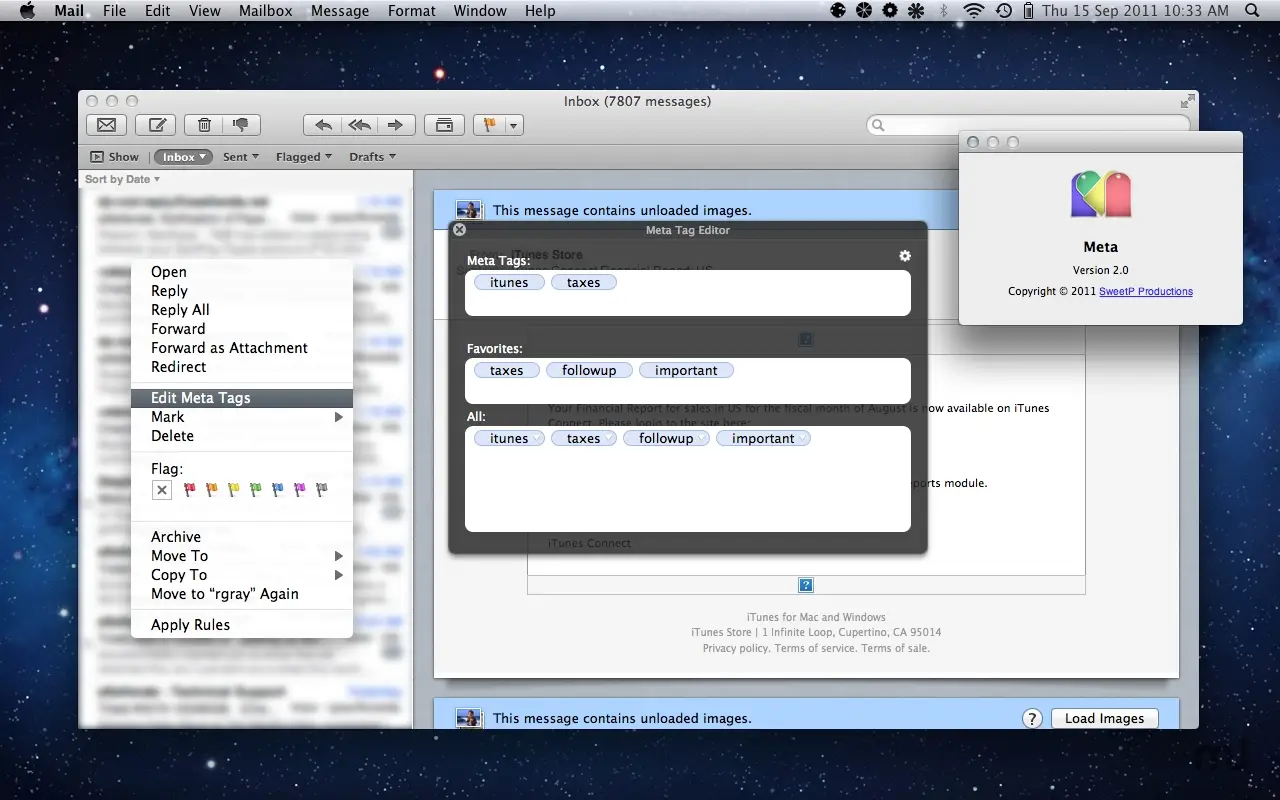Click the Archive box toolbar icon
The width and height of the screenshot is (1280, 800).
[444, 125]
